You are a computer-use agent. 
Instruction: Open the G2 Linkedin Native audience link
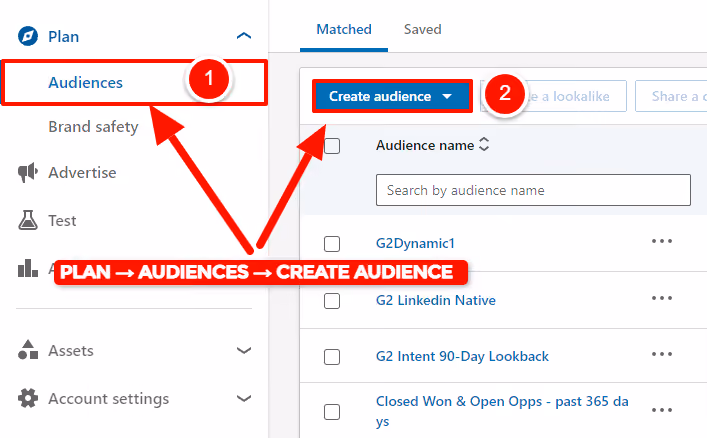click(436, 300)
